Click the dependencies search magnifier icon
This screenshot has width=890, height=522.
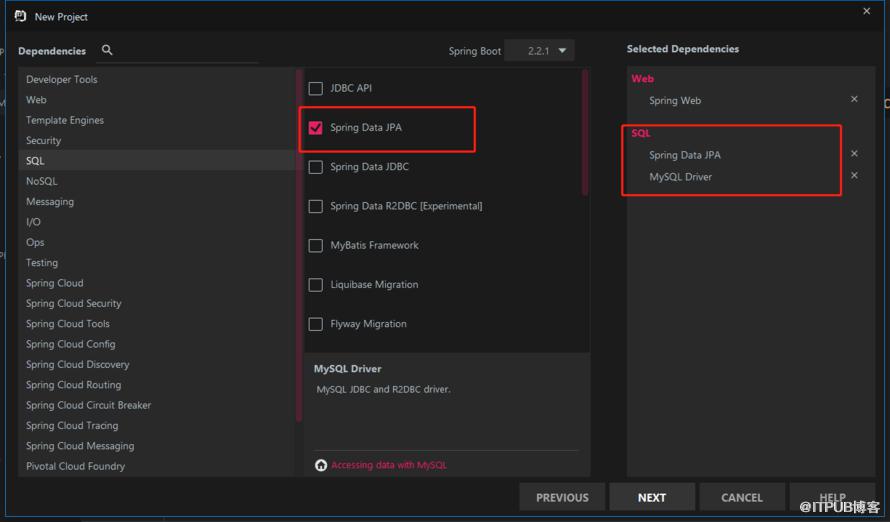click(x=107, y=50)
